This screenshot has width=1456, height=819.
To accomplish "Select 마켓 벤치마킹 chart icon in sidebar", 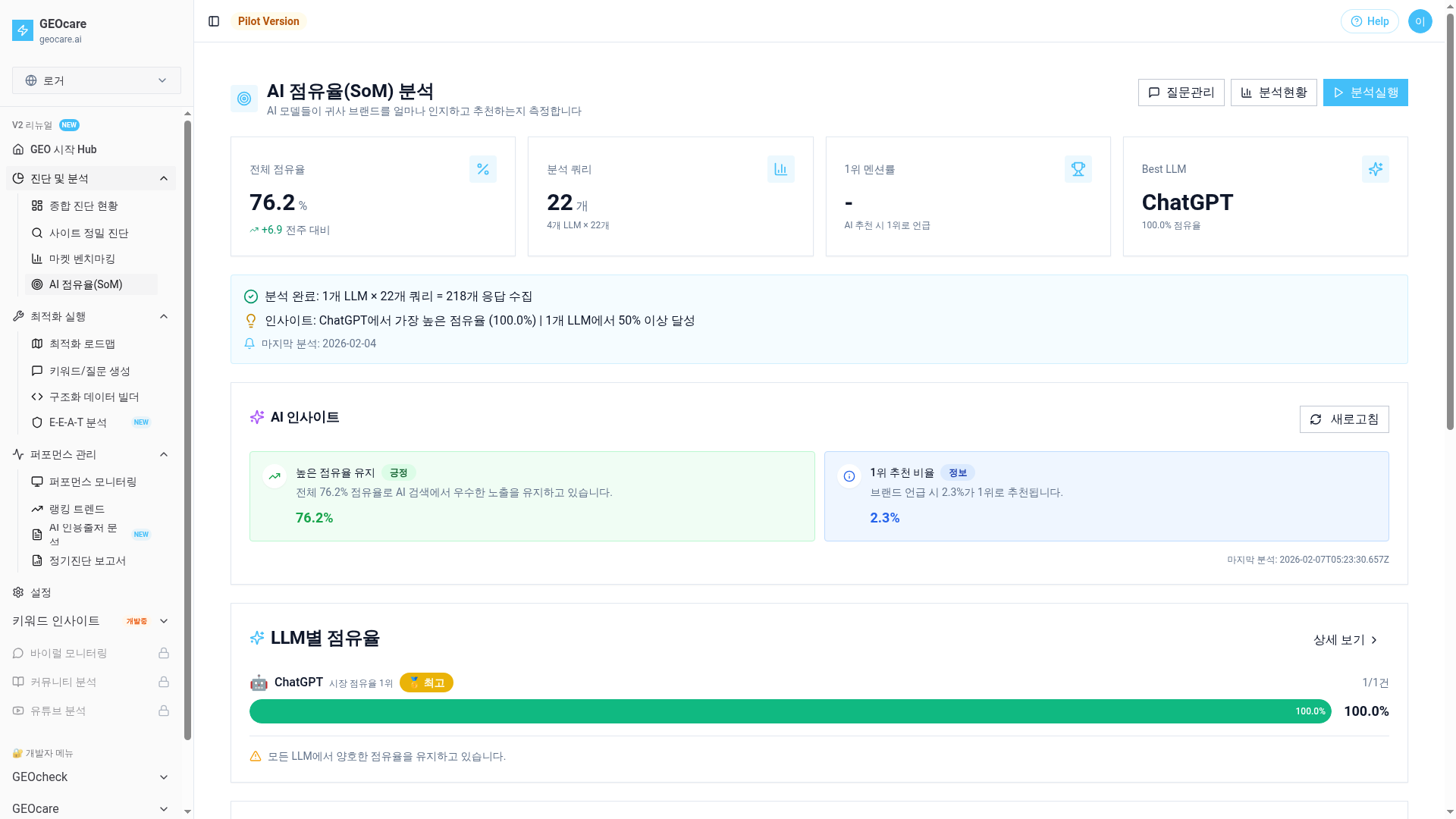I will pos(36,259).
